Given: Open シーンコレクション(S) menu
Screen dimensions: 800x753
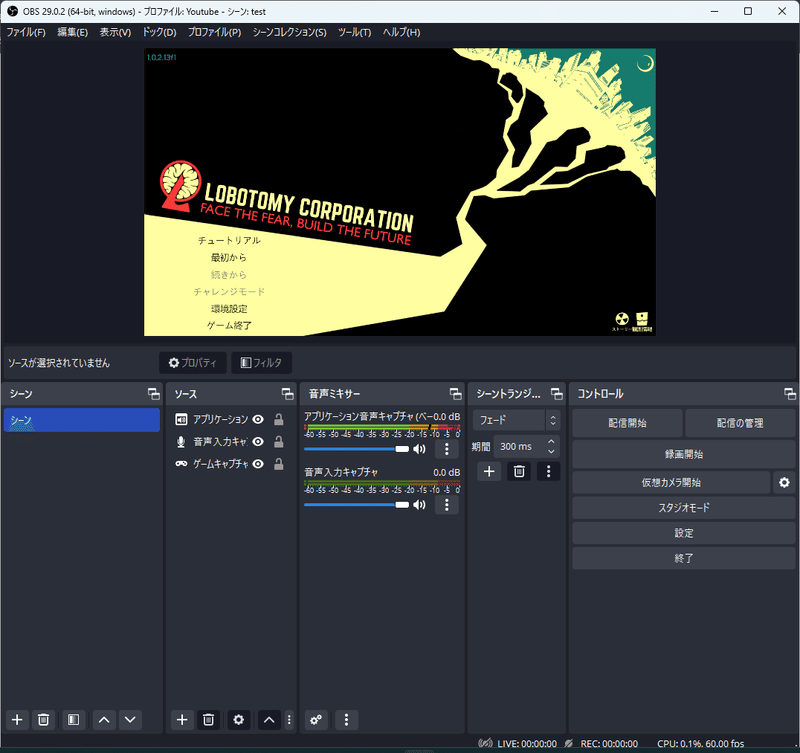Looking at the screenshot, I should point(289,32).
